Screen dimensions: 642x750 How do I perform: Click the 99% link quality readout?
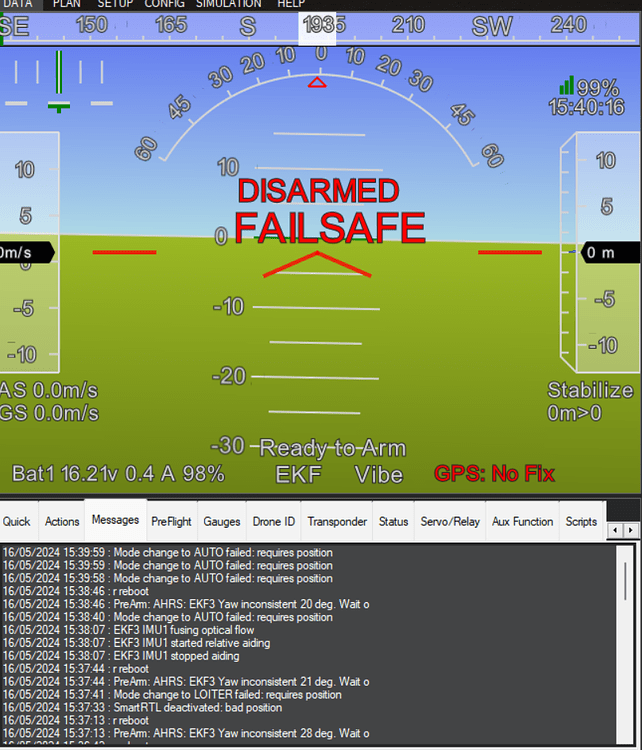(x=598, y=88)
